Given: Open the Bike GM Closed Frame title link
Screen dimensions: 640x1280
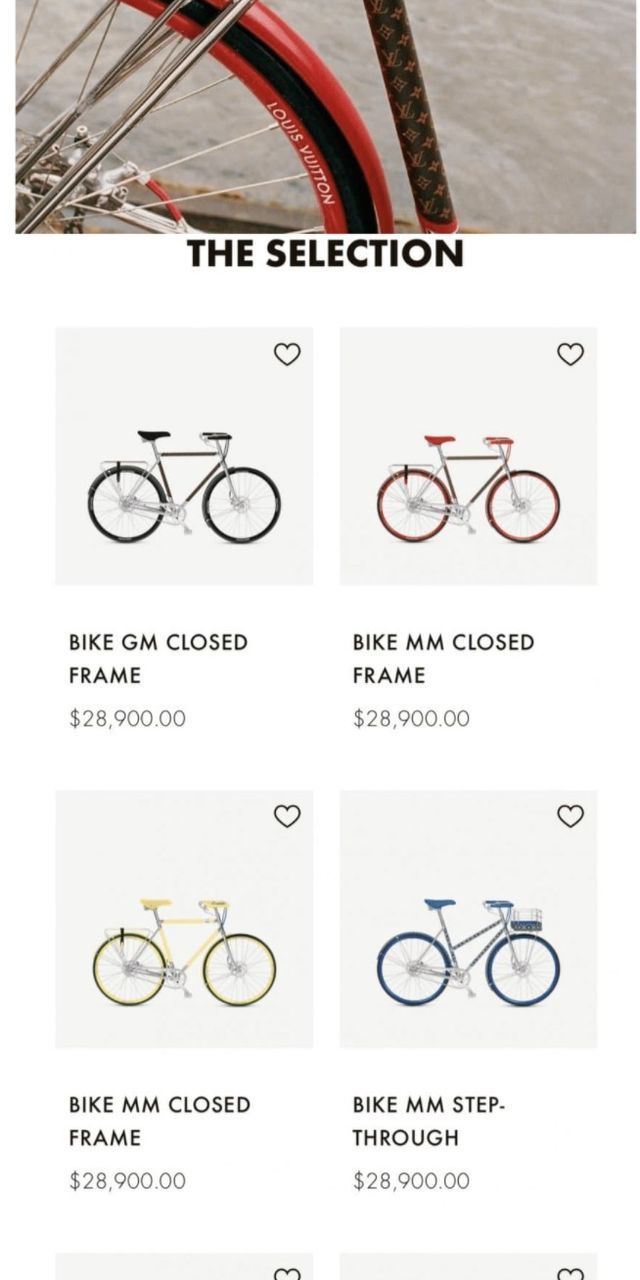Looking at the screenshot, I should [x=158, y=658].
